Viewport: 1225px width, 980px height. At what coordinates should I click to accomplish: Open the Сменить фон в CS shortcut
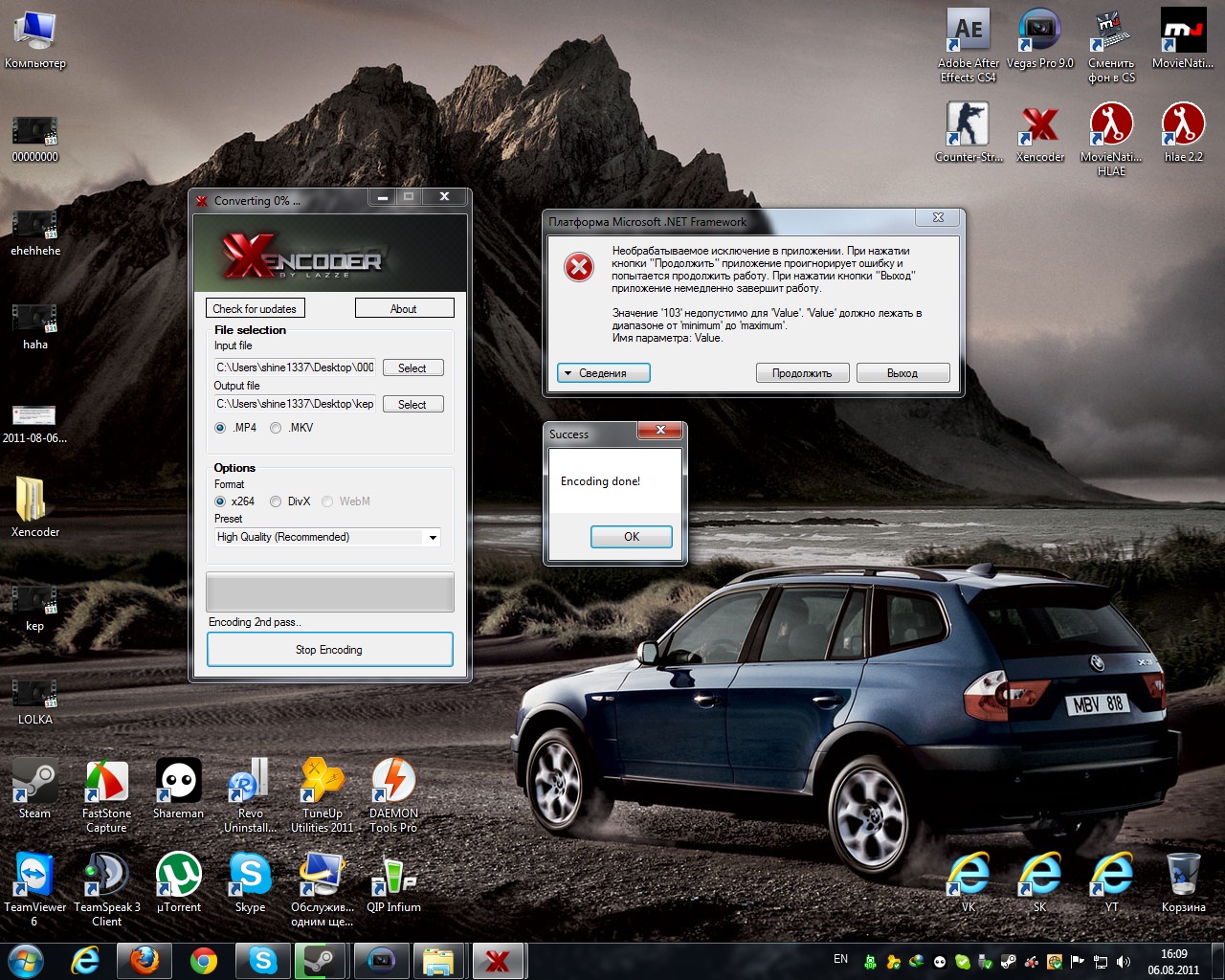1111,45
